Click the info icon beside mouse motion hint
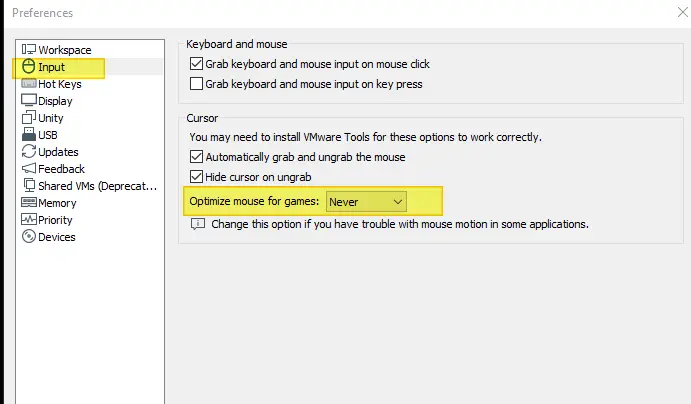The width and height of the screenshot is (691, 404). [x=198, y=224]
